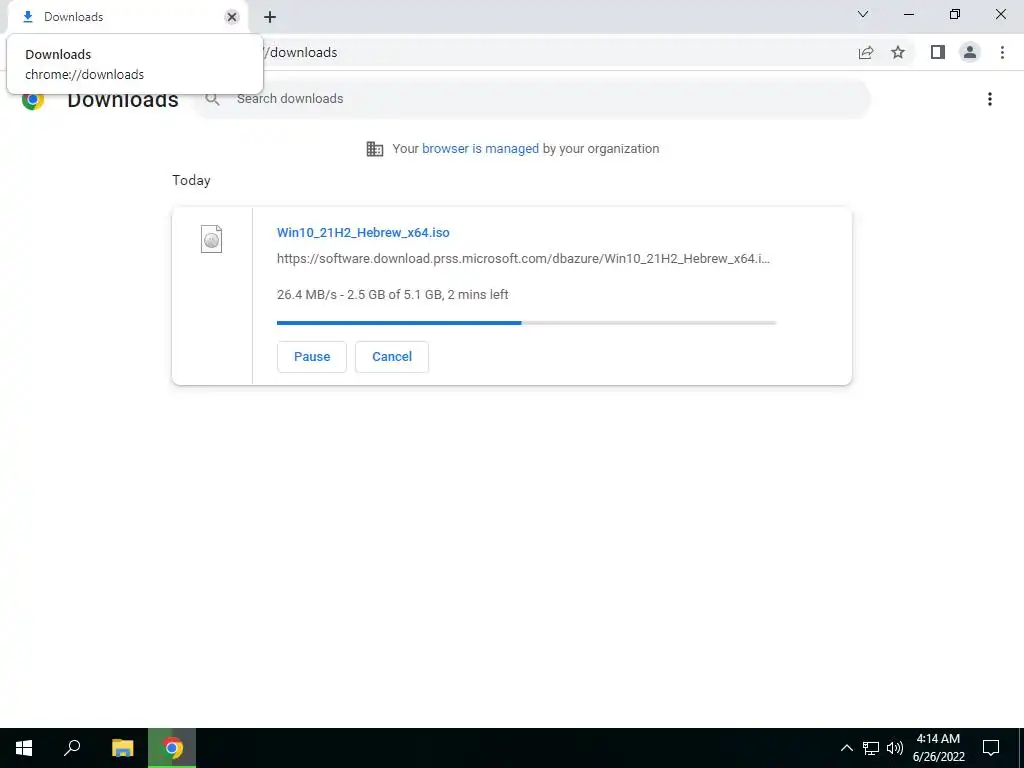1024x768 pixels.
Task: Click Chrome icon in taskbar
Action: point(172,748)
